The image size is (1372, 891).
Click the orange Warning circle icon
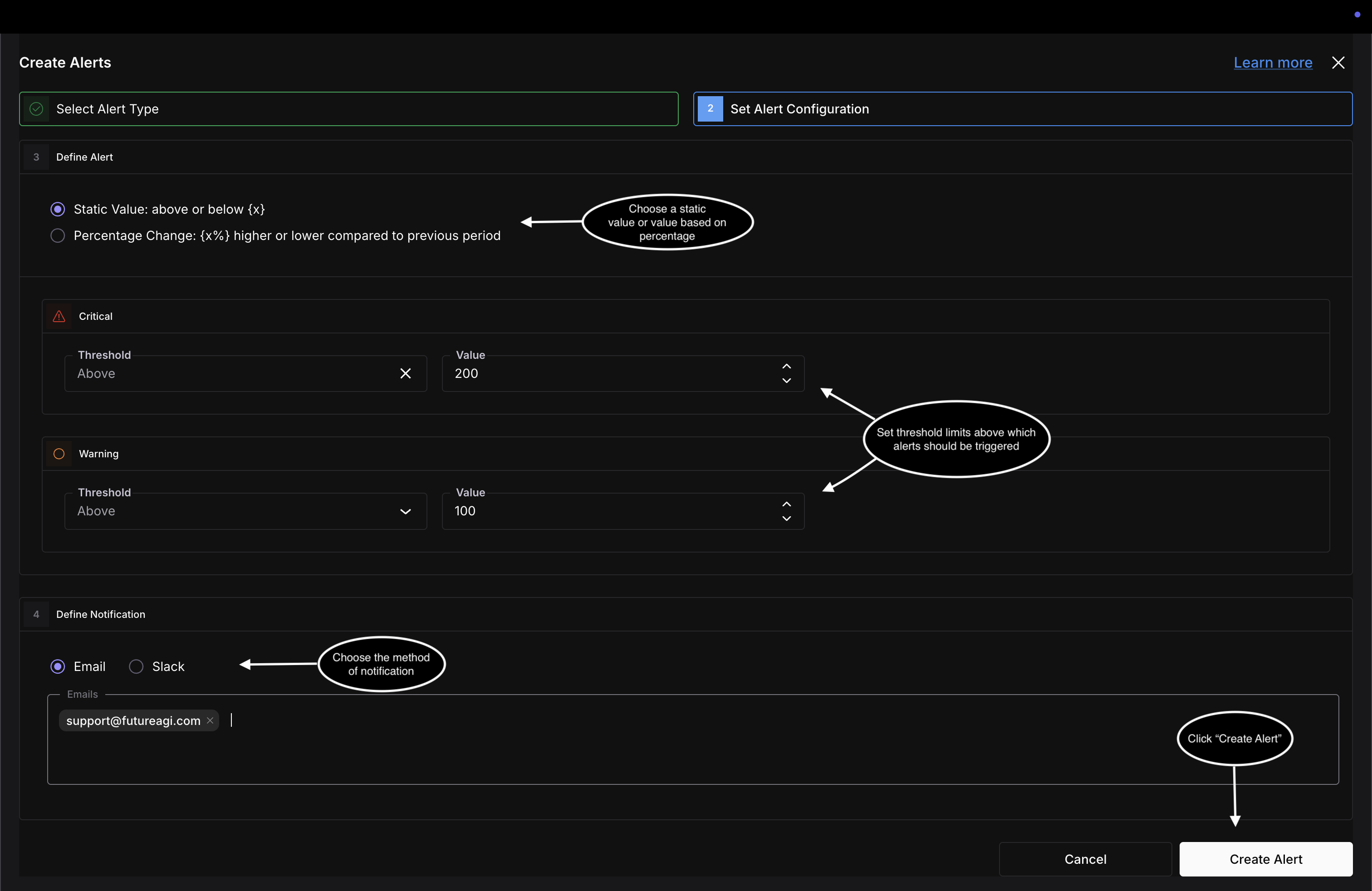click(x=59, y=454)
